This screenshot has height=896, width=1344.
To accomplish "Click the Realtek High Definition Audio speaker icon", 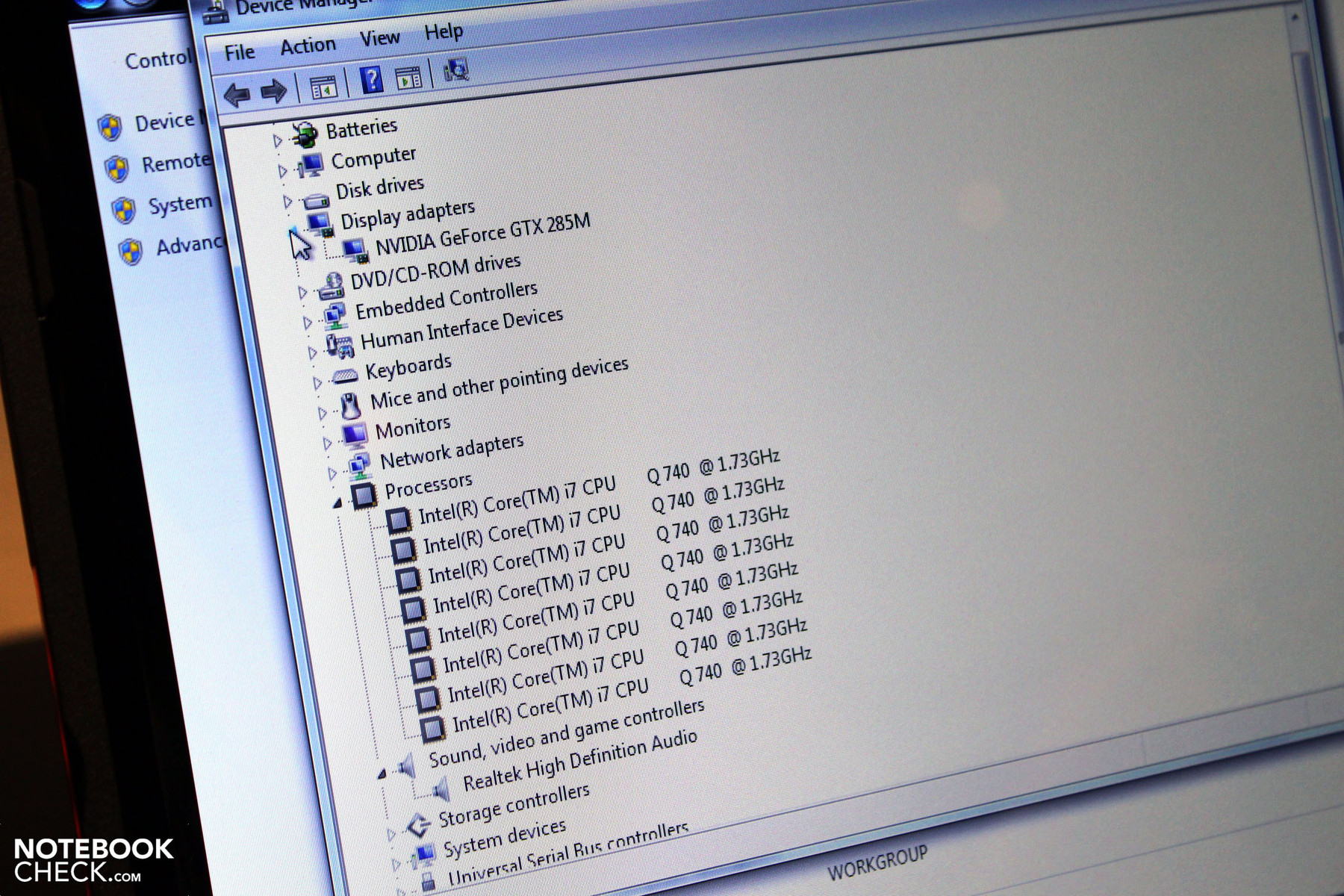I will 441,789.
